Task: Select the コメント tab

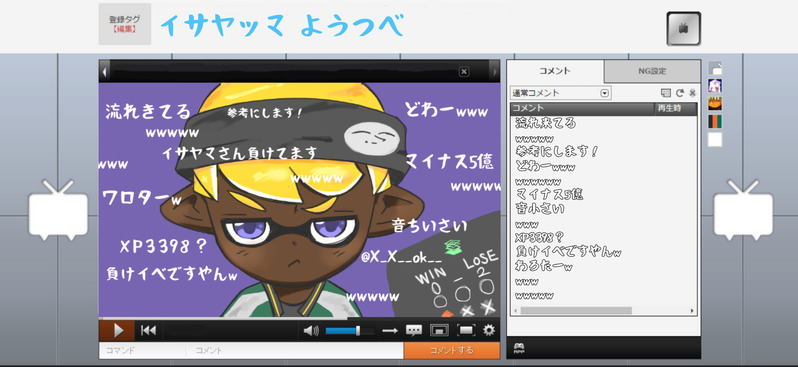Action: (x=555, y=71)
